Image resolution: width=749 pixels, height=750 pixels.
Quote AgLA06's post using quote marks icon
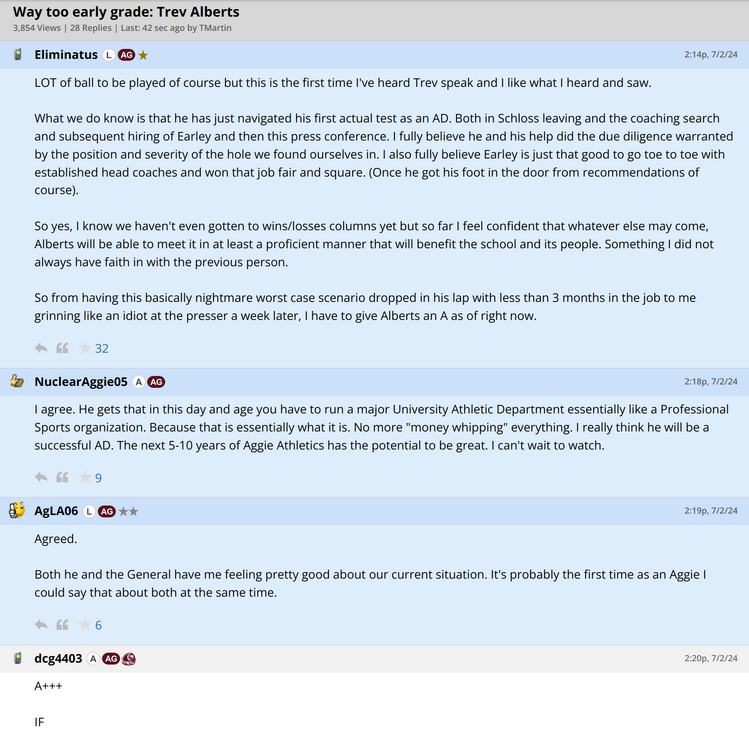62,624
